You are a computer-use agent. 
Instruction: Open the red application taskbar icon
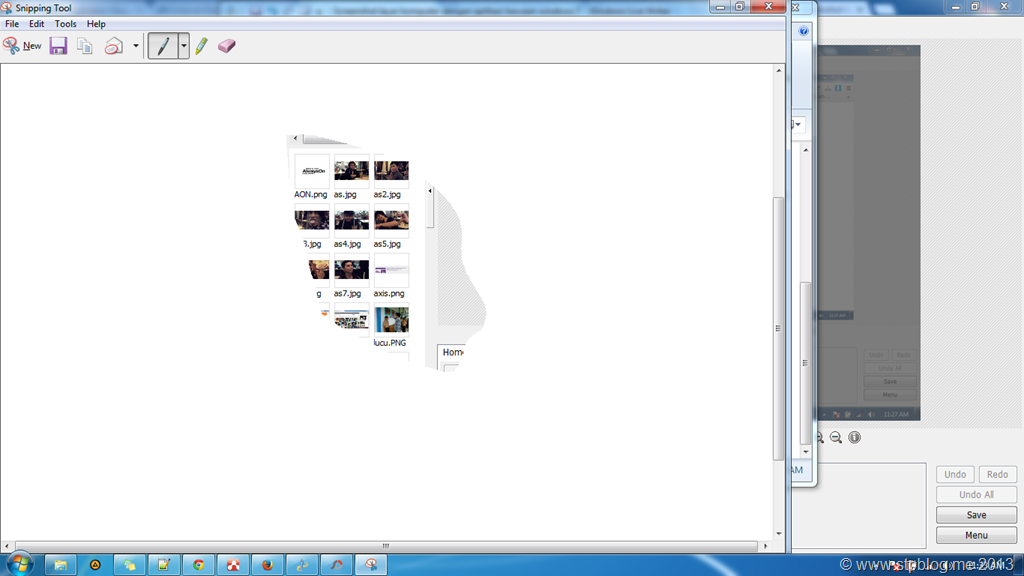tap(233, 565)
